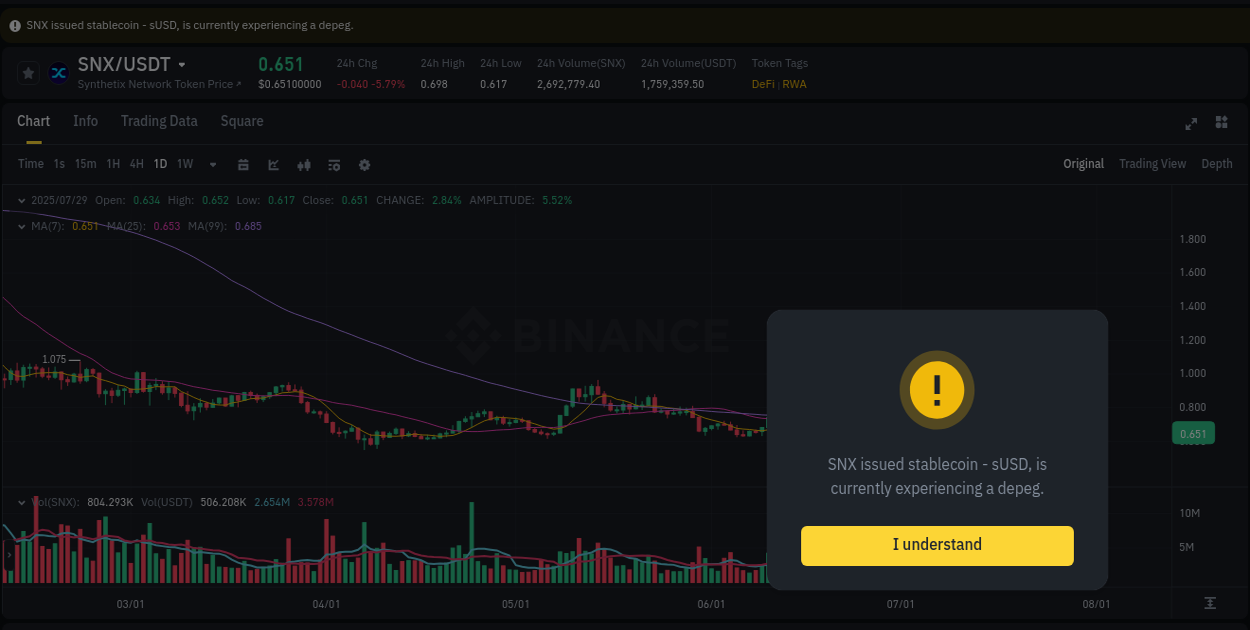Select the 1W timeframe
The height and width of the screenshot is (630, 1250).
click(x=184, y=163)
